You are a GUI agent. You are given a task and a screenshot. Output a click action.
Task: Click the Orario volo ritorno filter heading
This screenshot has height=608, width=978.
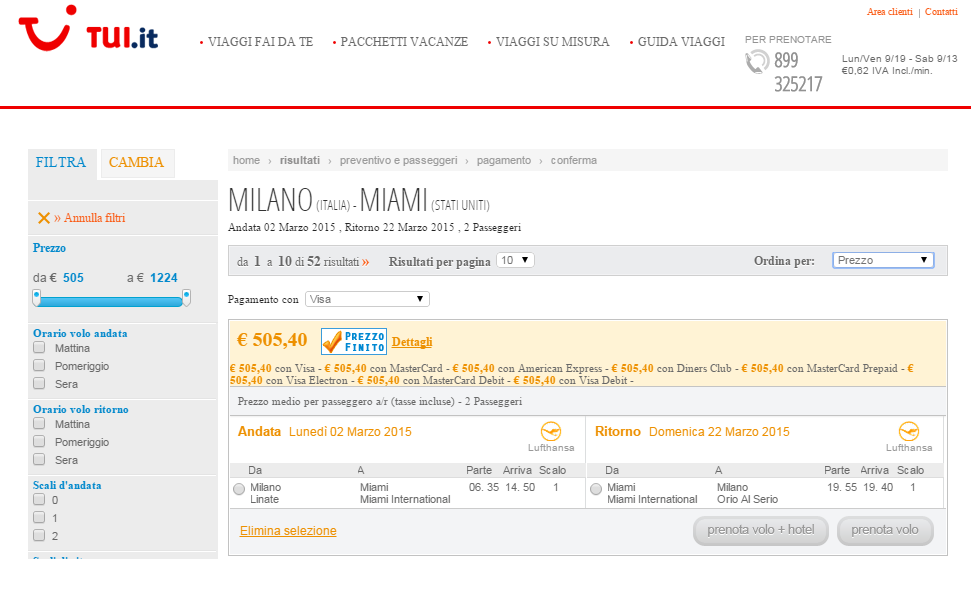pyautogui.click(x=81, y=410)
